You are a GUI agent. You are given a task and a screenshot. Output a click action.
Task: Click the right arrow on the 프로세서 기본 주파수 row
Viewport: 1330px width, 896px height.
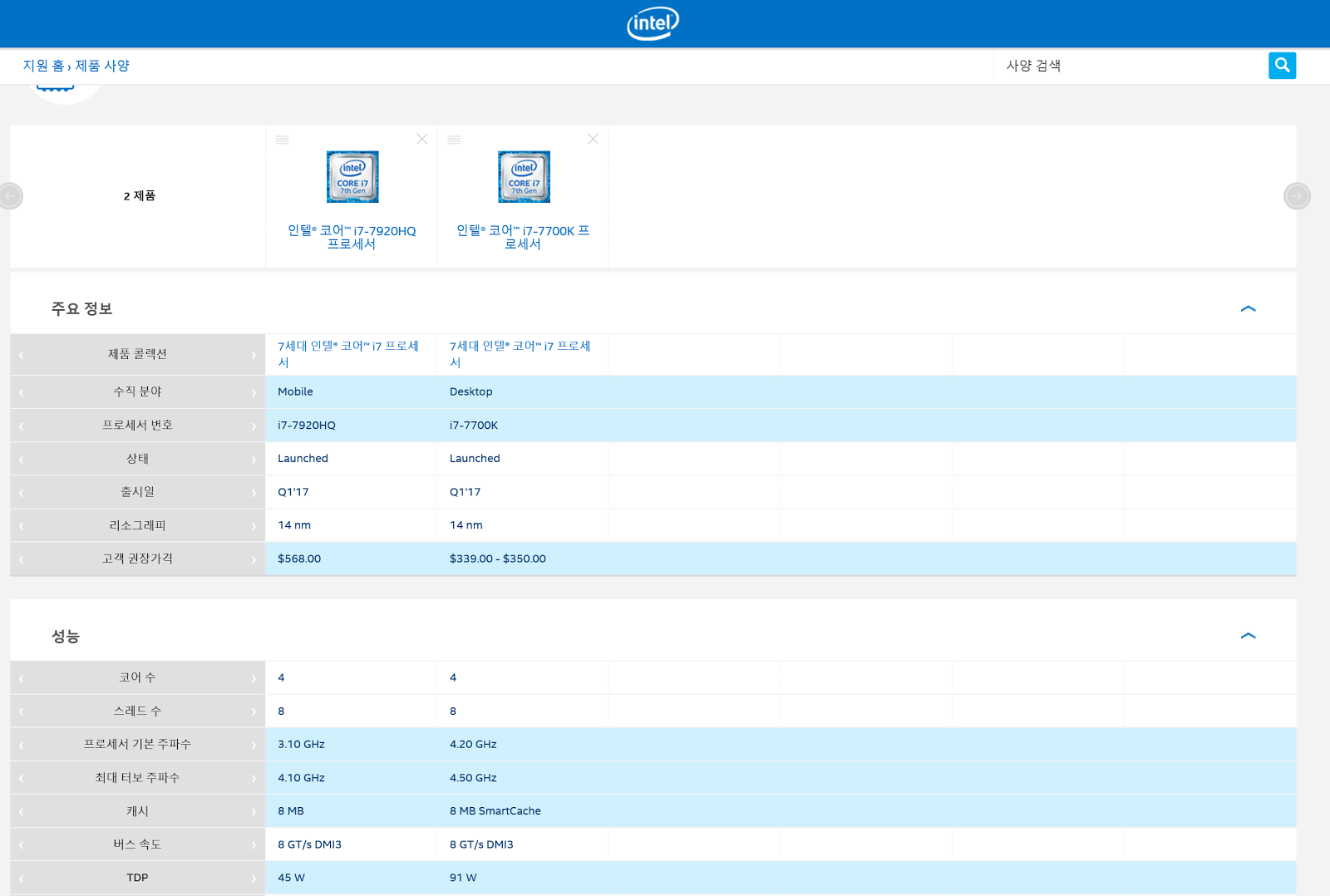pyautogui.click(x=254, y=745)
